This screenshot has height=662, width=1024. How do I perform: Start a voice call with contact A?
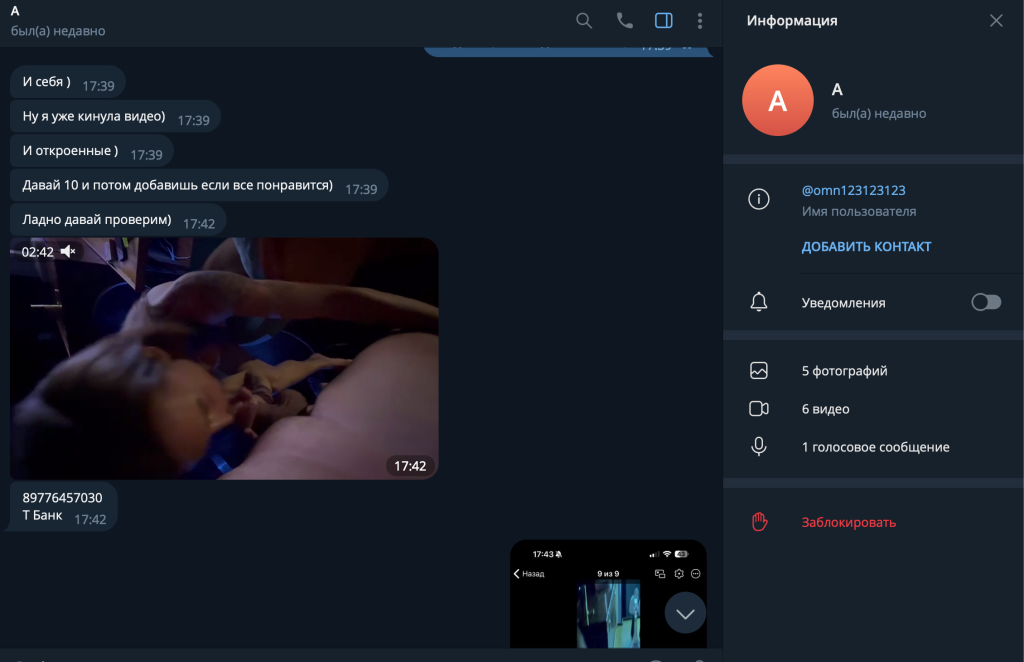(x=624, y=20)
